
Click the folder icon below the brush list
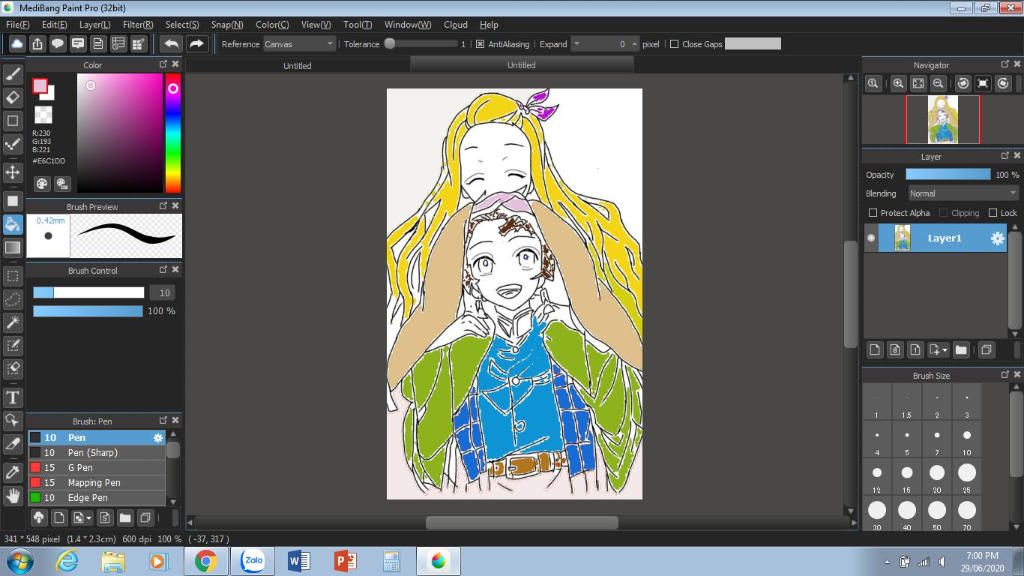pos(125,518)
